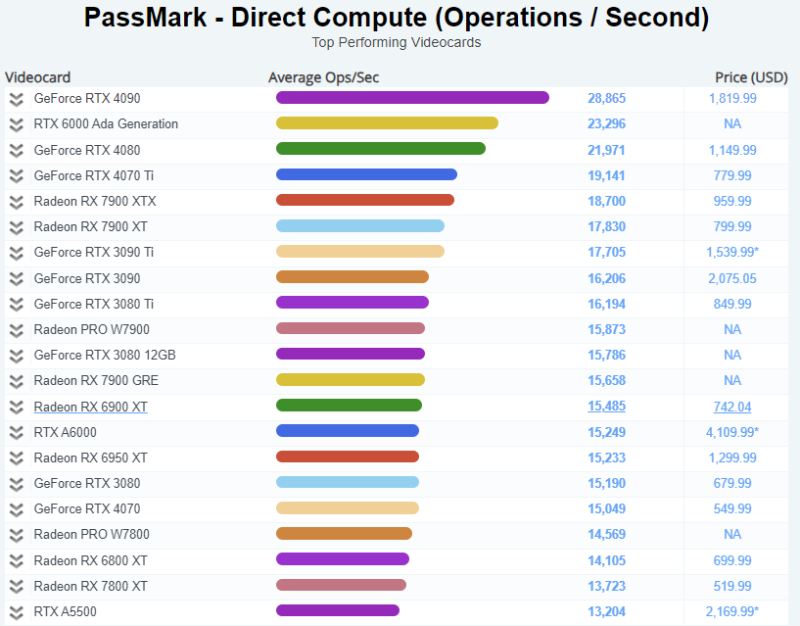Click the GeForce RTX 3090 orange bar
800x626 pixels.
tap(352, 277)
